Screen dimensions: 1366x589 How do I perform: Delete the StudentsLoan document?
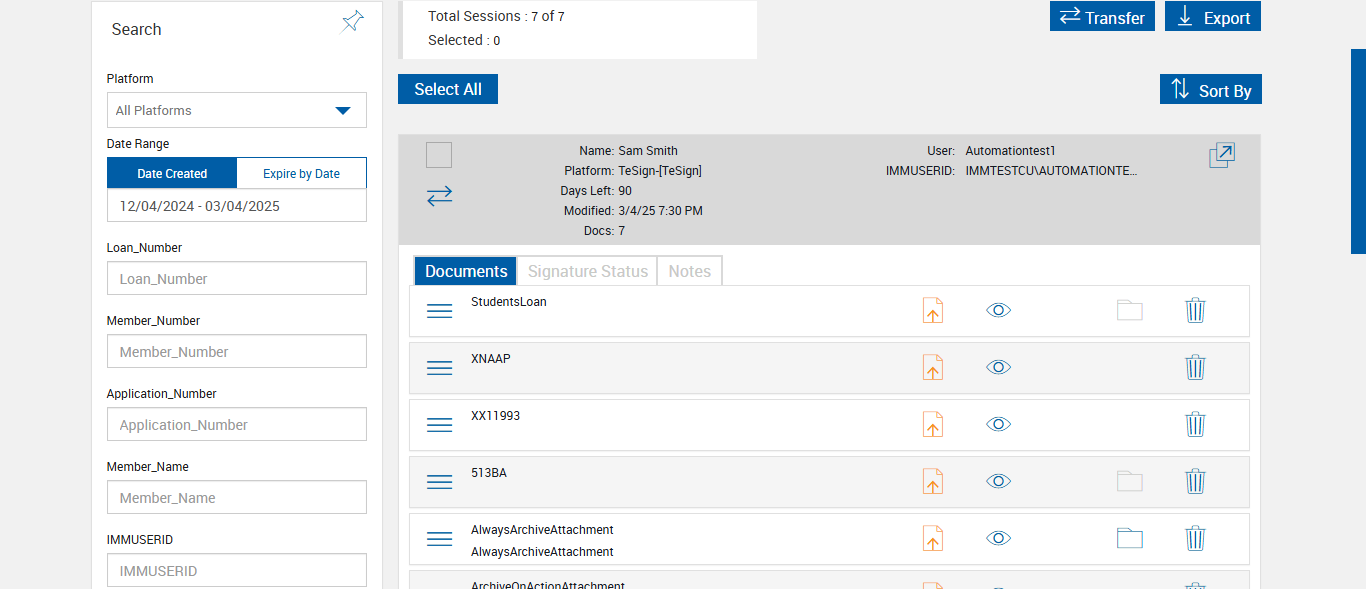tap(1195, 310)
